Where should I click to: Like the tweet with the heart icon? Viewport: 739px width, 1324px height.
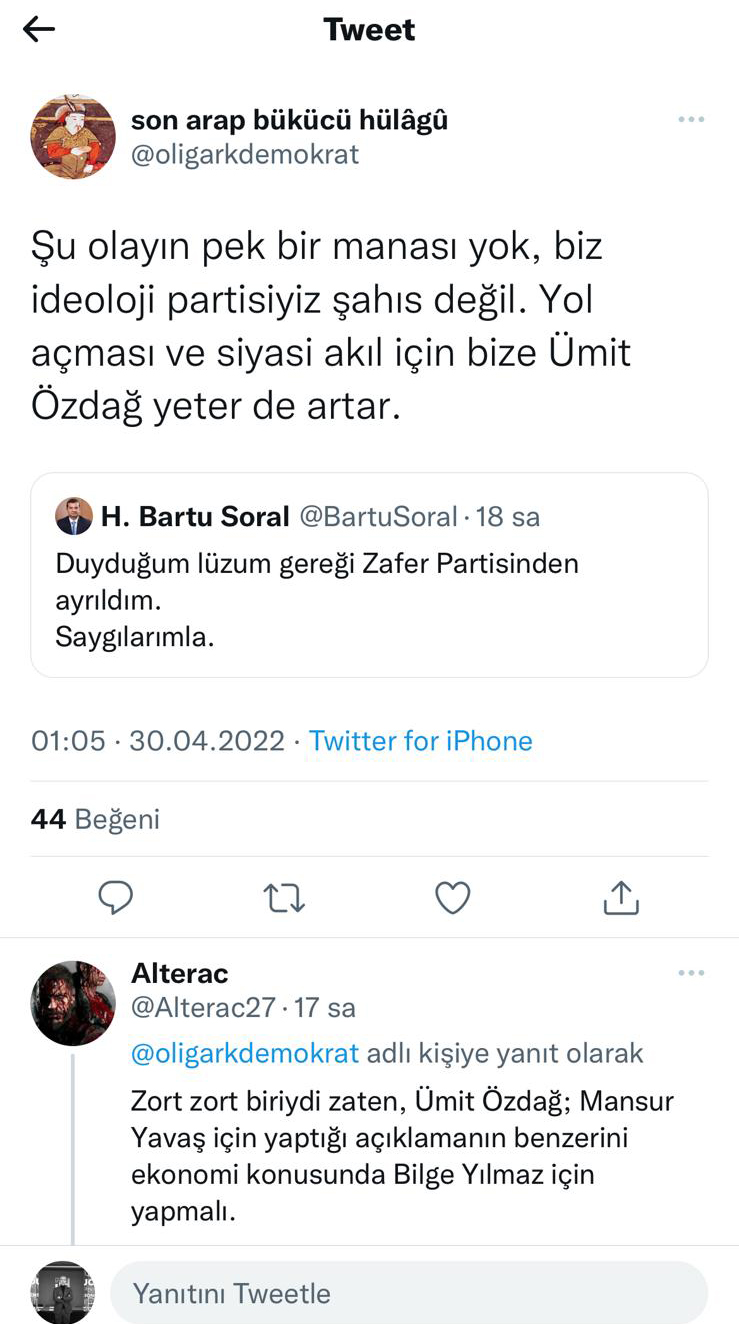point(453,898)
